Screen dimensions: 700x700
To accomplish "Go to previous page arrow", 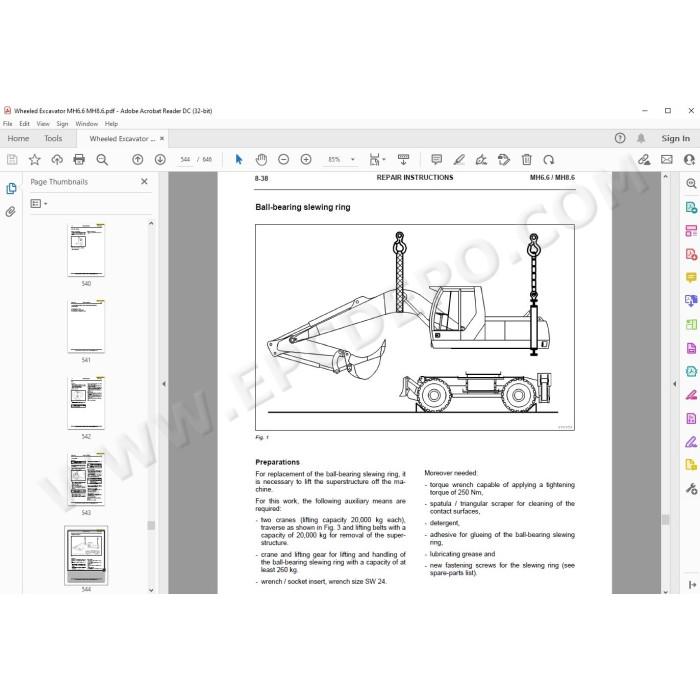I will pyautogui.click(x=138, y=159).
